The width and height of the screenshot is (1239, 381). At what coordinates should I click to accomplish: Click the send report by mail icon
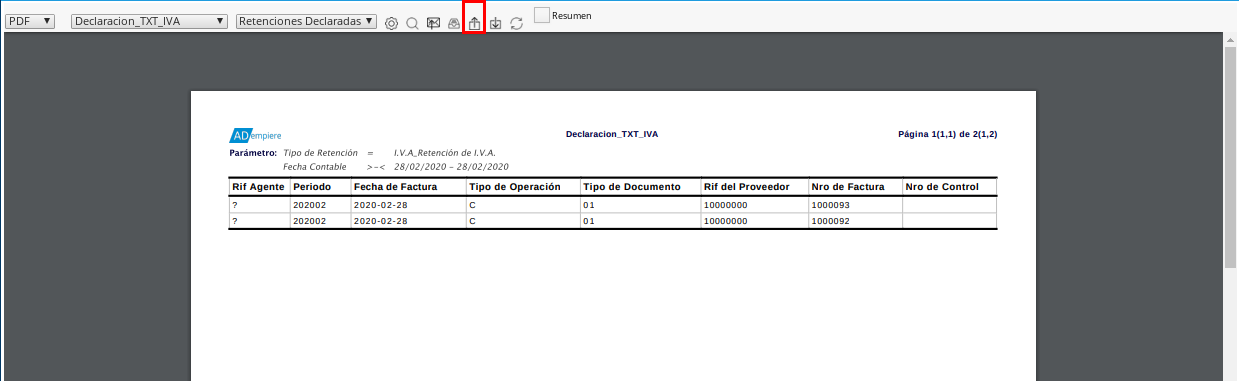coord(433,23)
